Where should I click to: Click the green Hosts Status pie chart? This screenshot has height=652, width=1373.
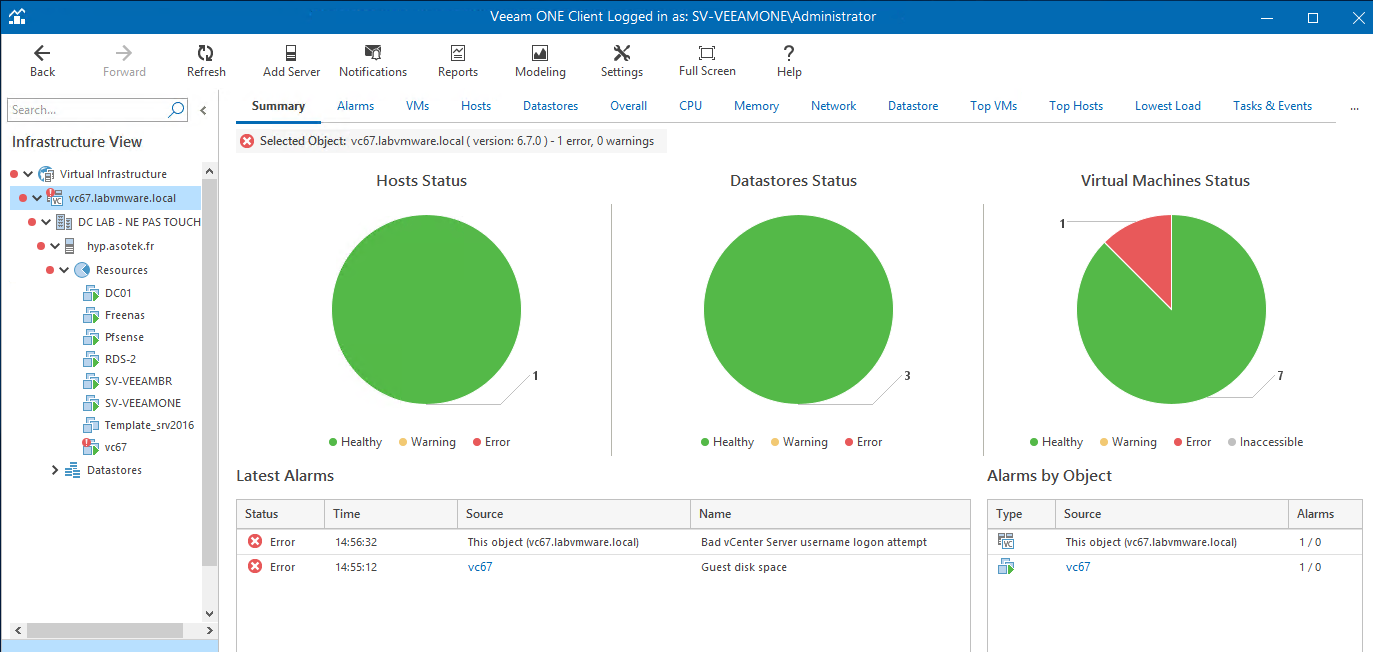426,310
